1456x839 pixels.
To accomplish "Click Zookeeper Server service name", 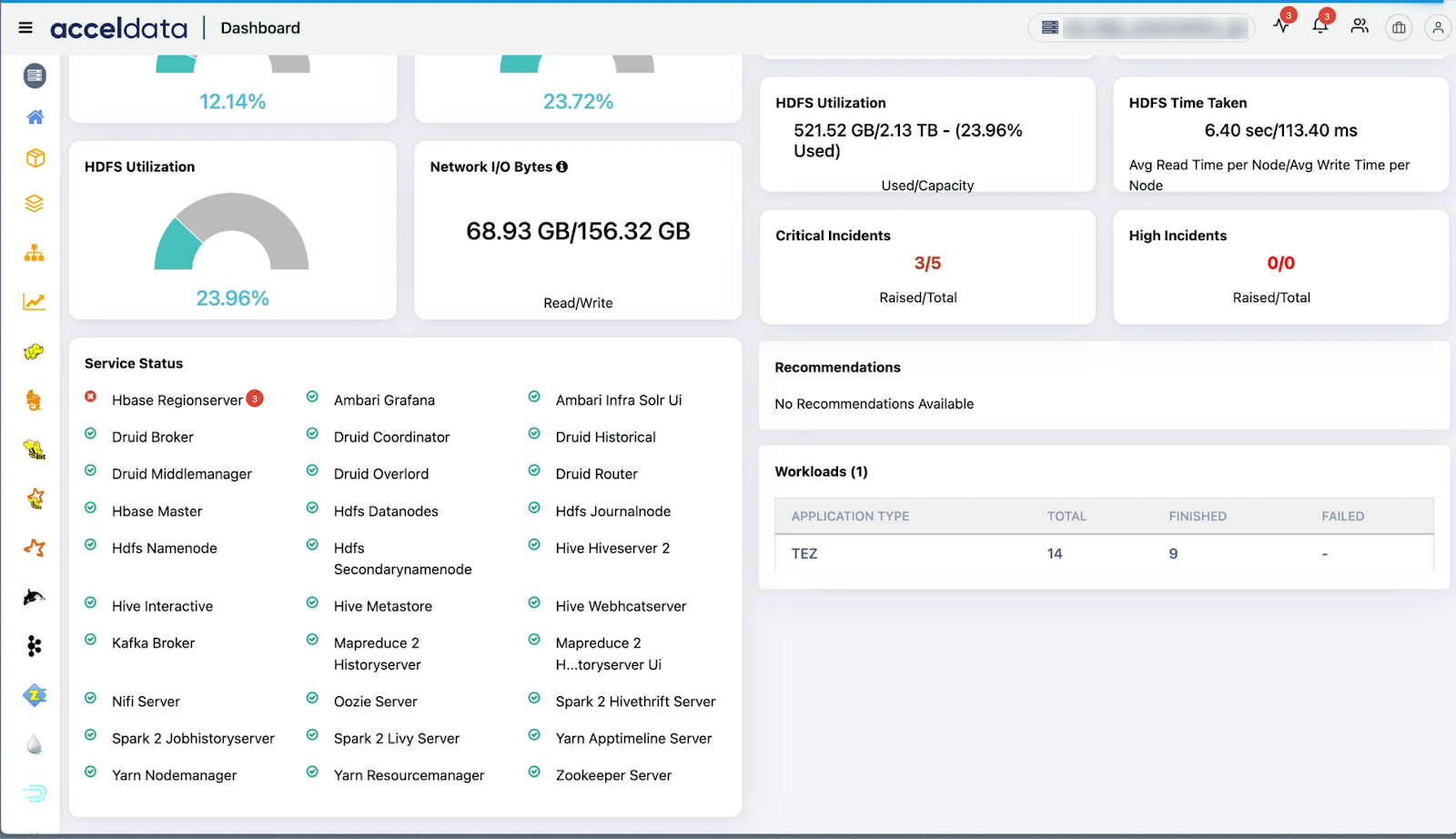I will 614,775.
